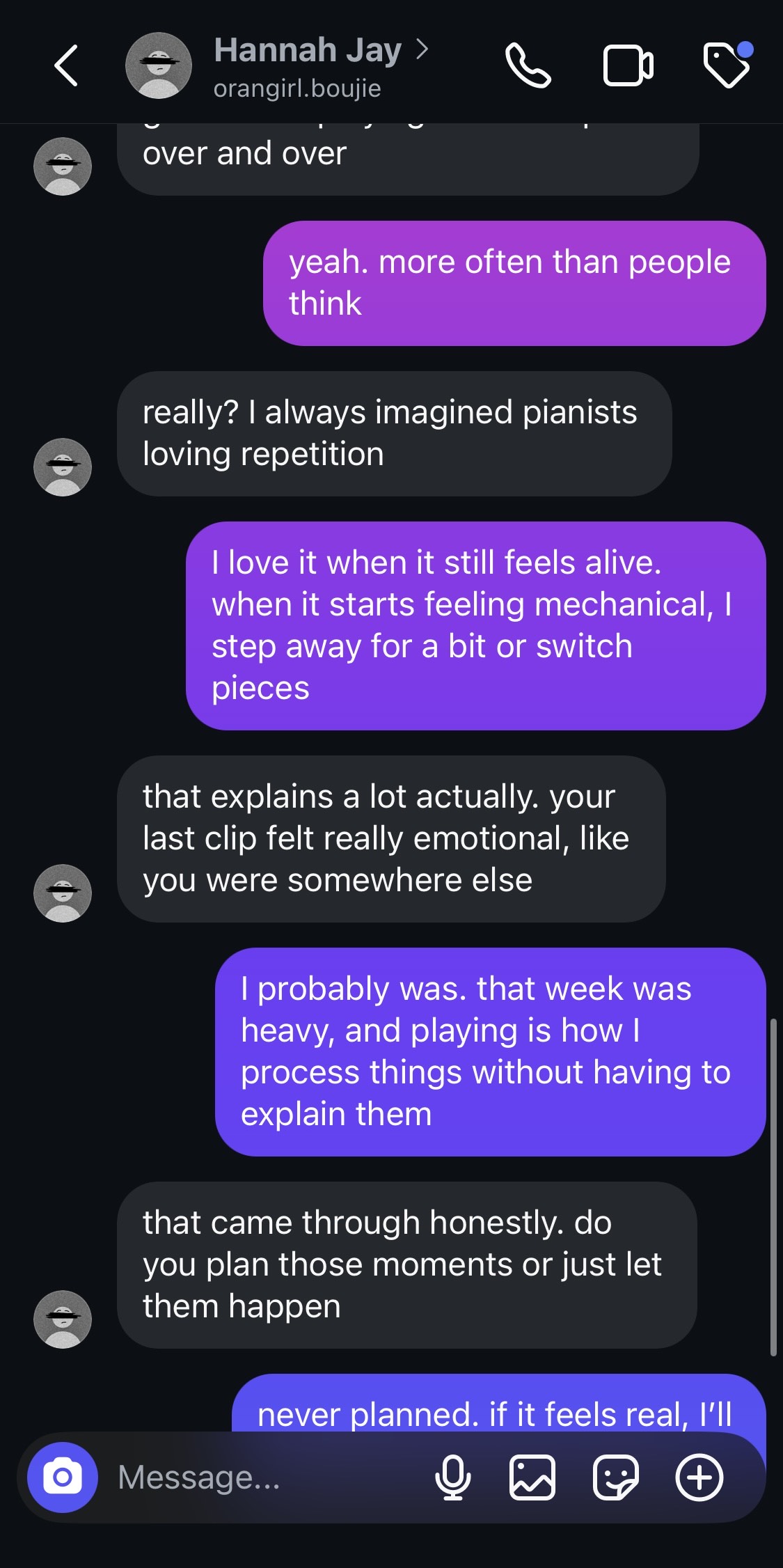Start a video call with Hannah Jay
This screenshot has width=783, height=1568.
(x=628, y=66)
